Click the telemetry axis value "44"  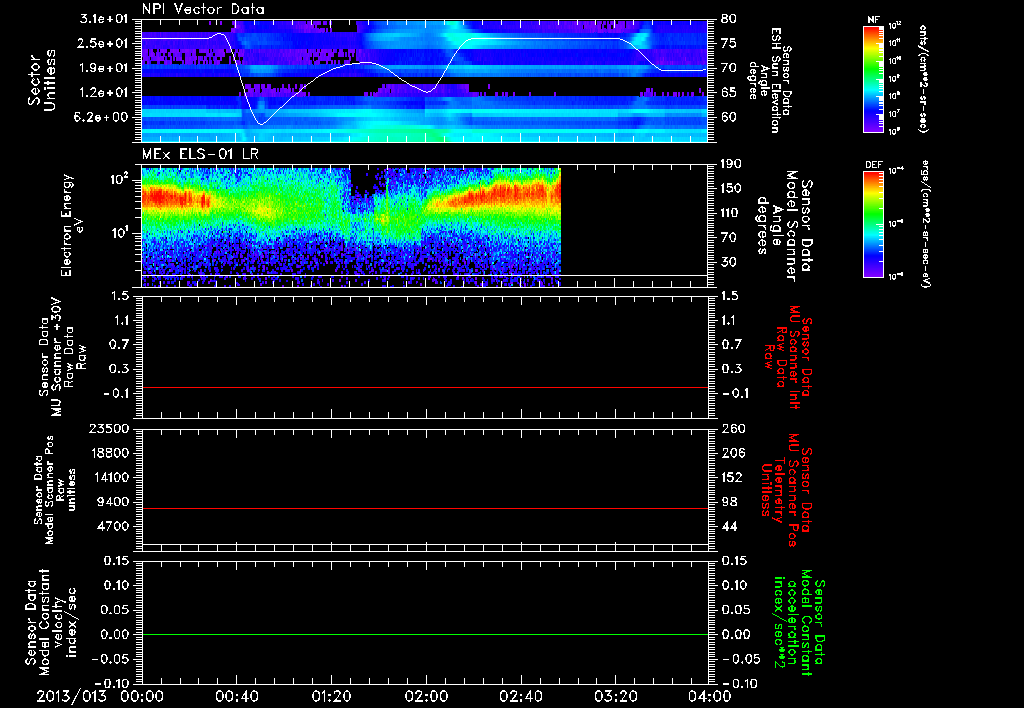(x=728, y=526)
